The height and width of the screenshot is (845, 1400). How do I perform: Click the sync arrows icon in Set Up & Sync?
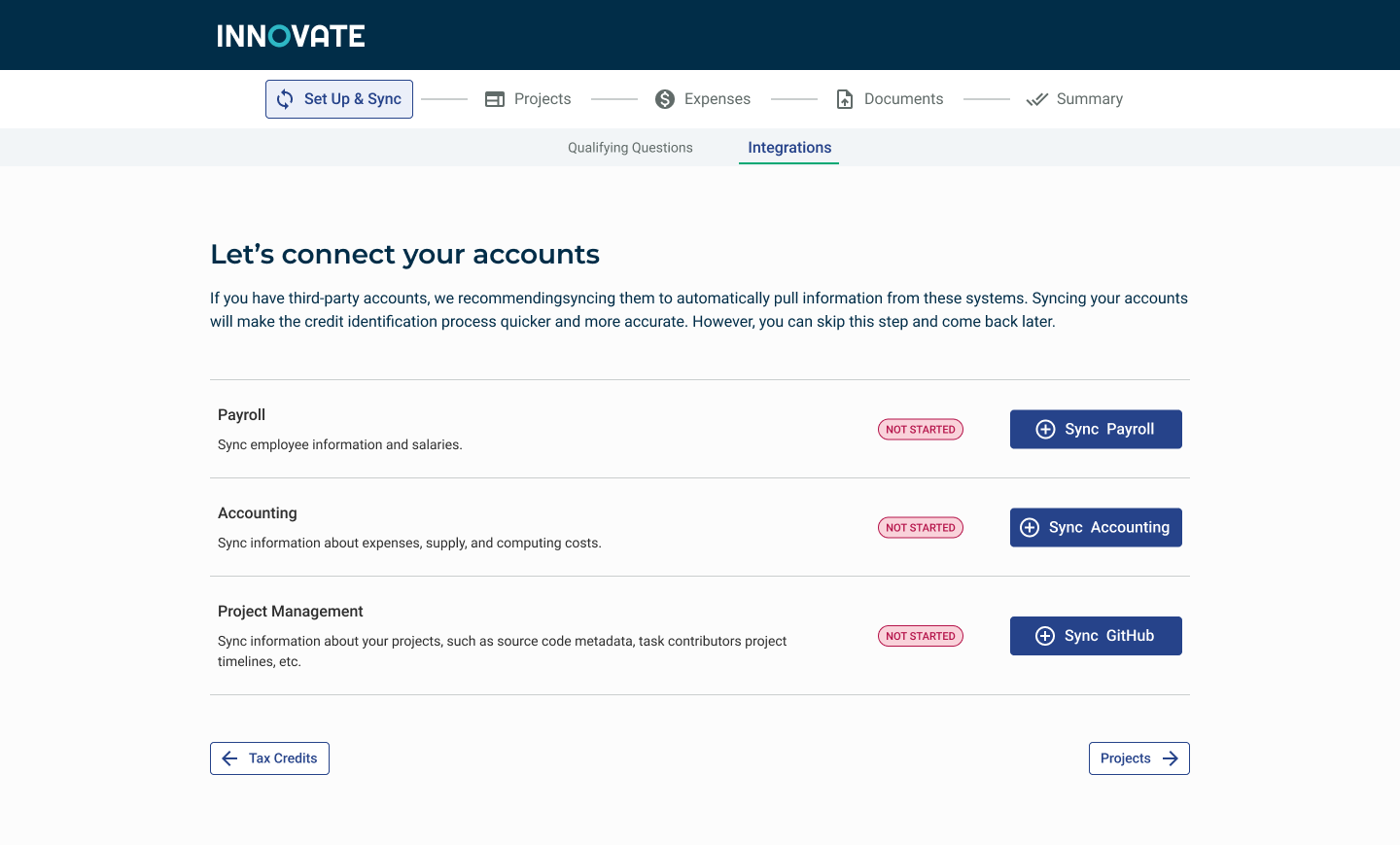point(285,99)
